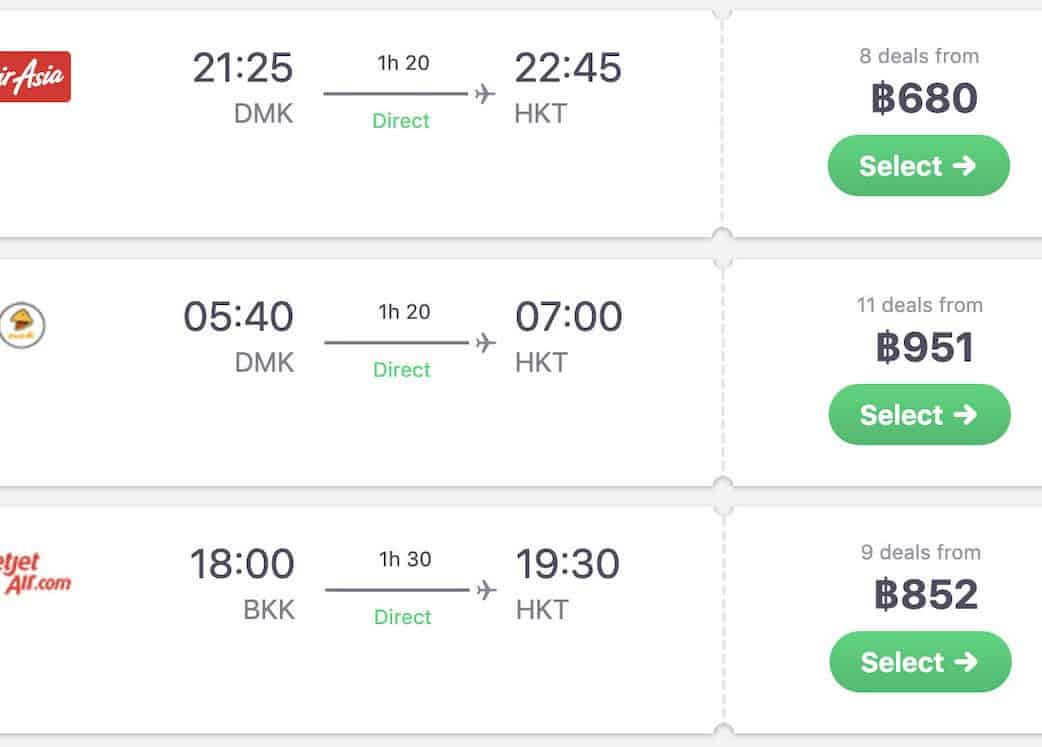The image size is (1042, 747).
Task: Open the "8 deals from" offer text
Action: [x=919, y=56]
